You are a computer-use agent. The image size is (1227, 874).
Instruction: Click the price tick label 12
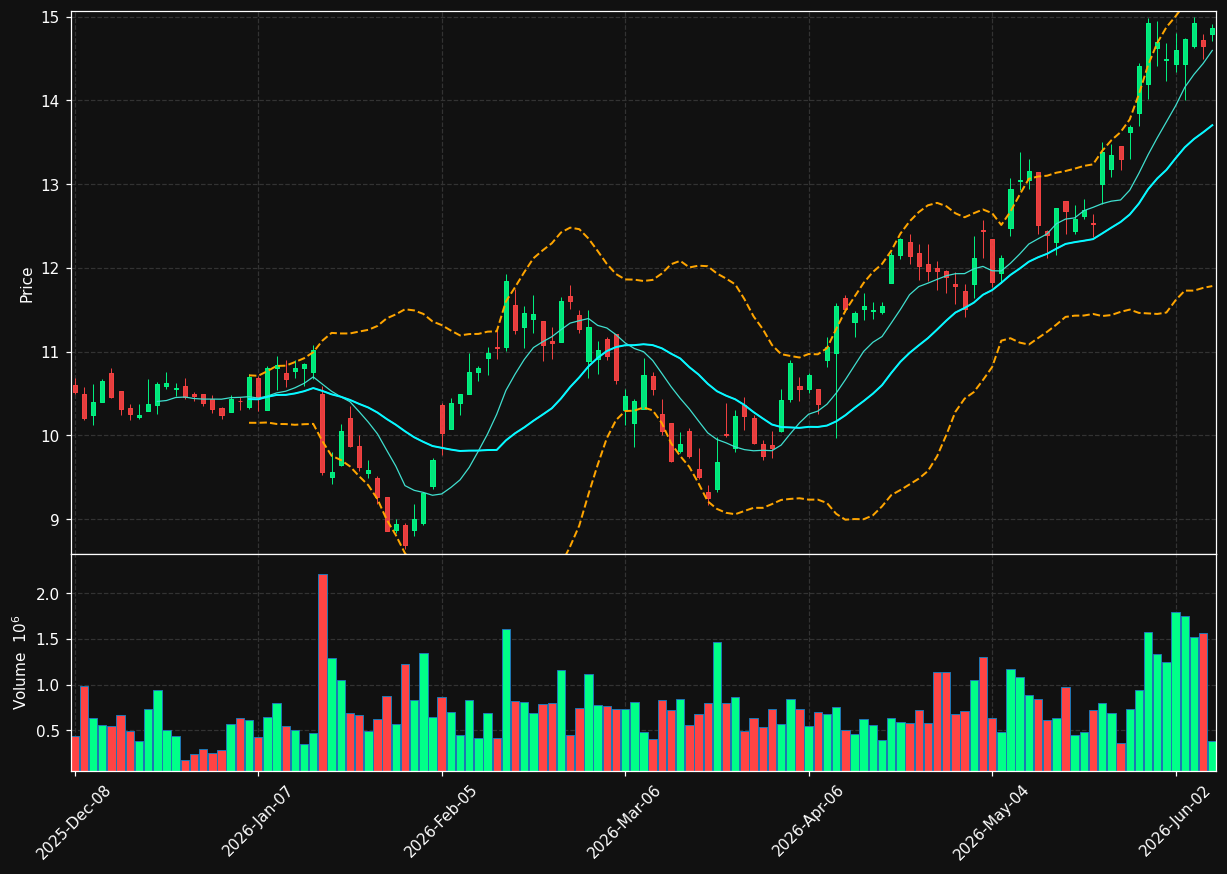point(52,269)
